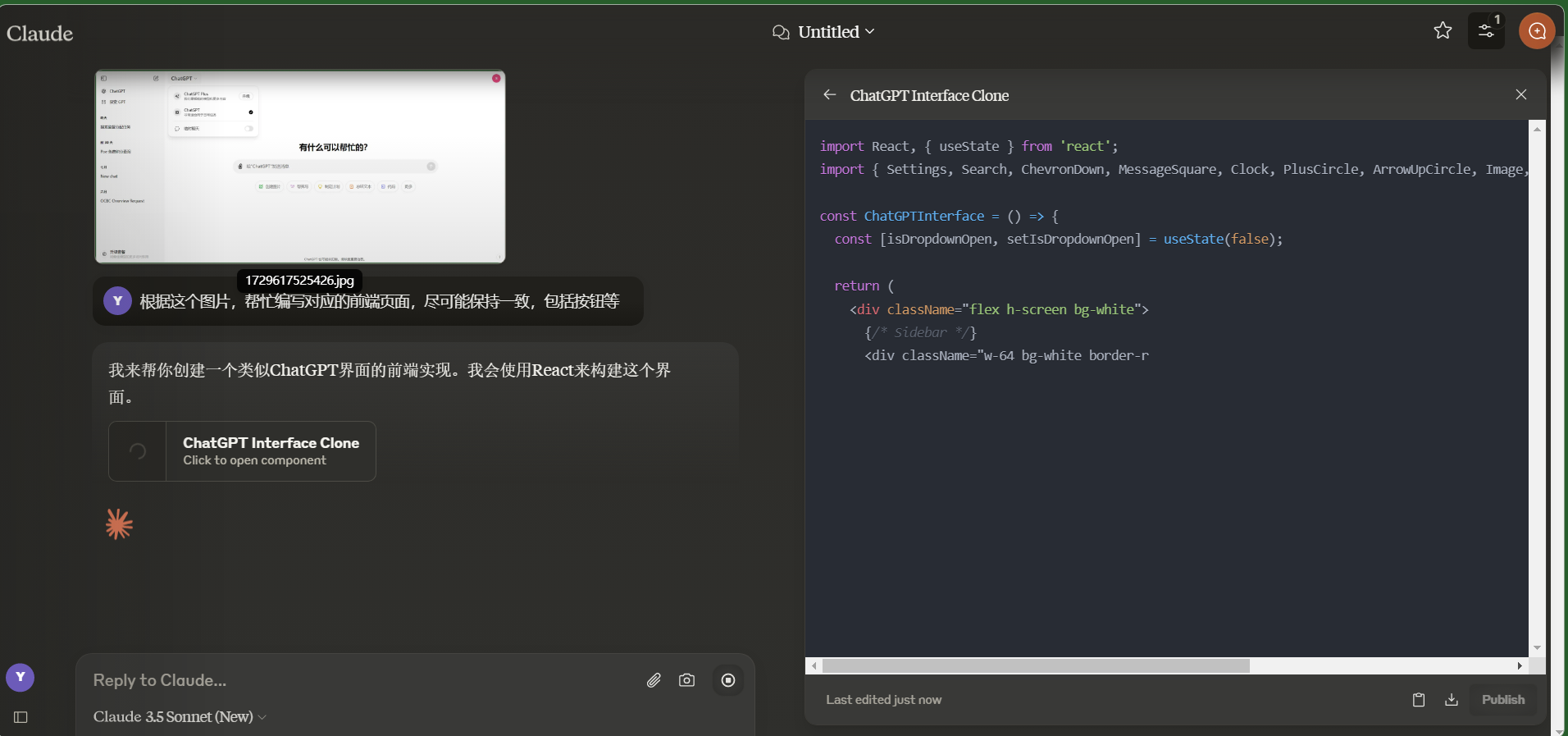Click the Chinese prompt message text

380,302
